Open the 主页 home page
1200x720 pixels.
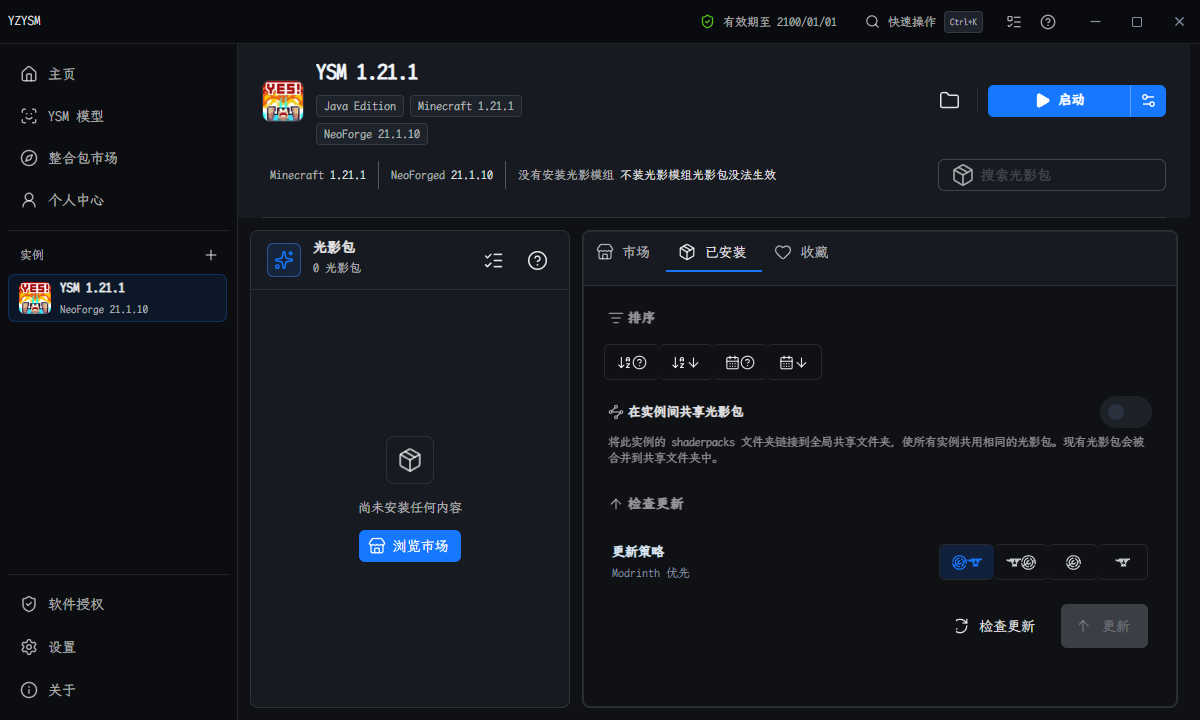118,74
